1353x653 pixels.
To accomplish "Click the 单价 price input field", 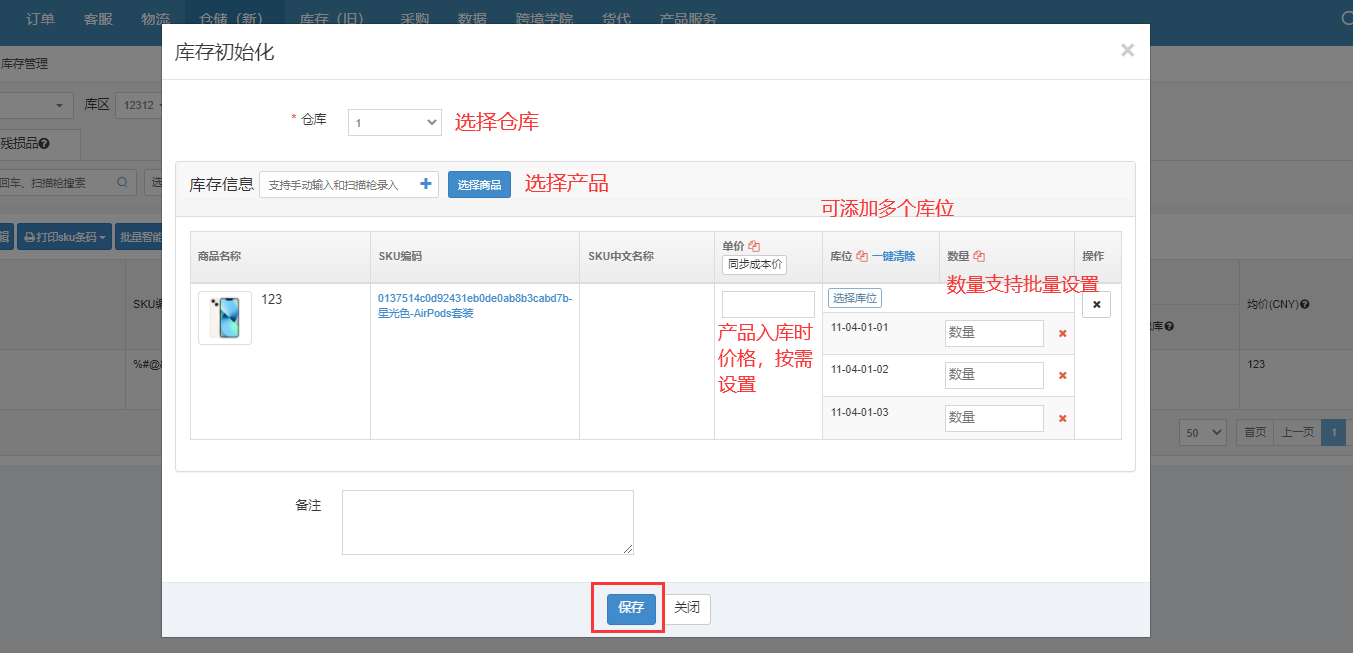I will coord(767,304).
